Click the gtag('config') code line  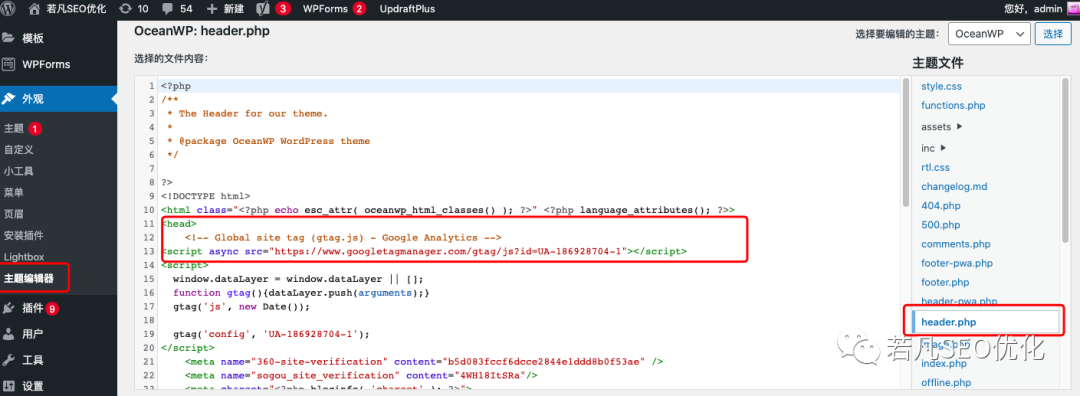[271, 334]
